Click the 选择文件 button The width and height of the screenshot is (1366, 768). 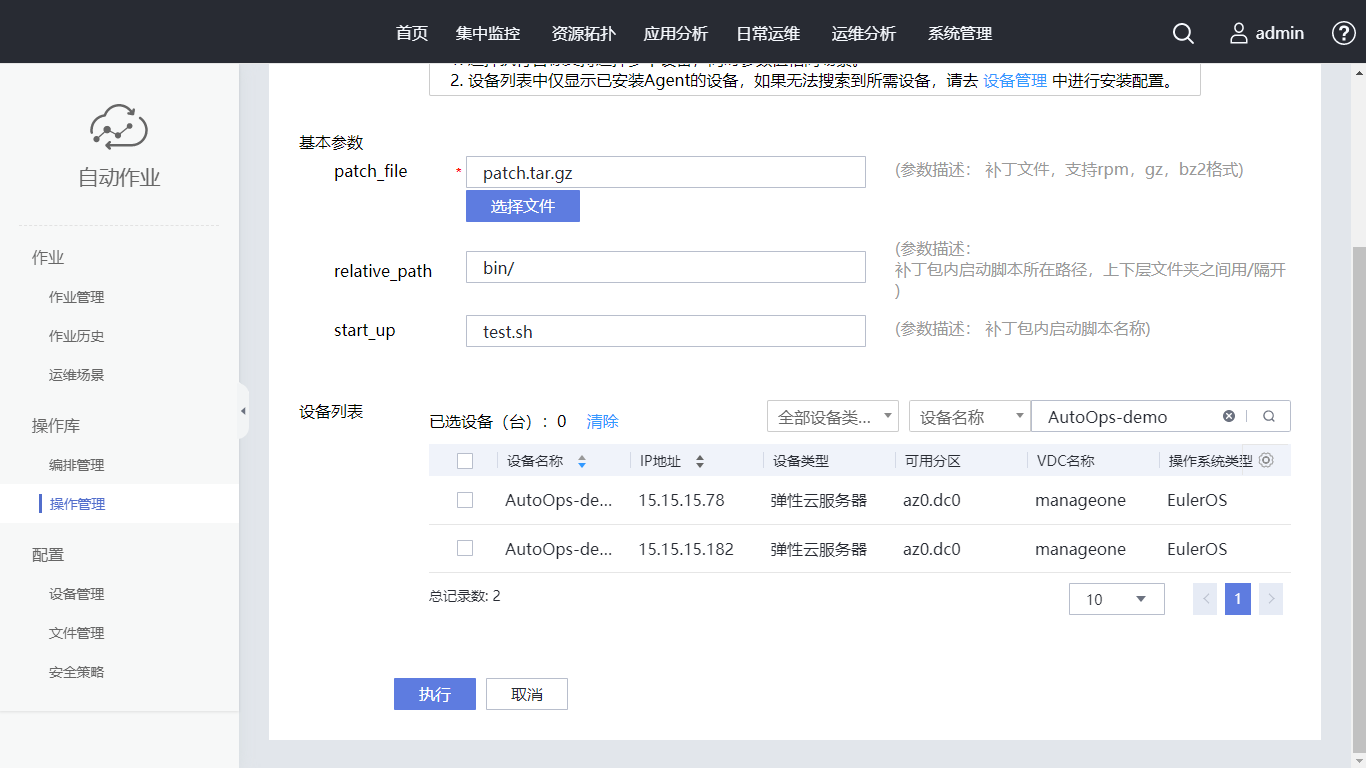tap(522, 206)
